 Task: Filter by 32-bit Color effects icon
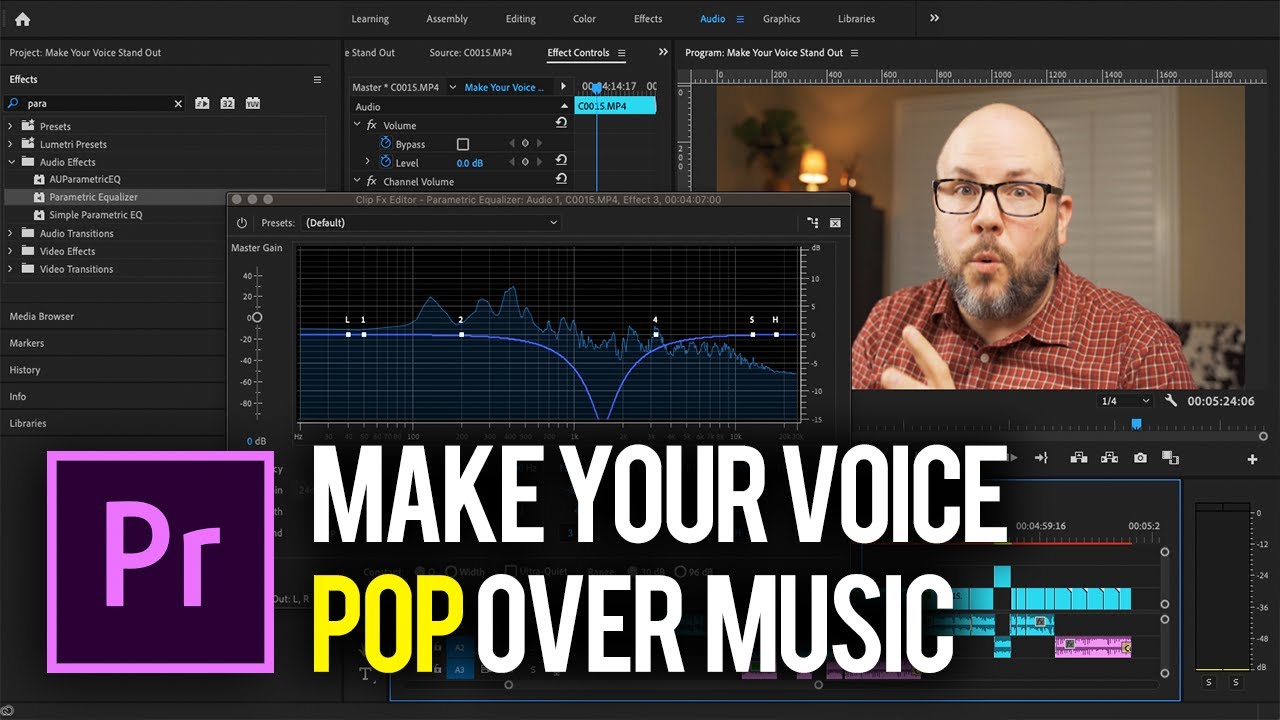click(227, 103)
